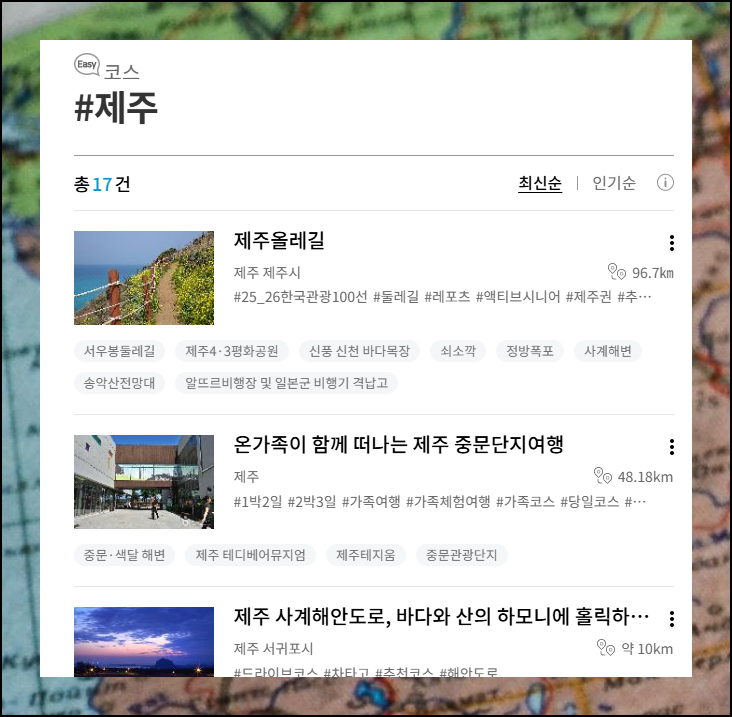732x717 pixels.
Task: Open 온가족이 함께 떠나는 제주 중문단지여행
Action: [x=398, y=444]
